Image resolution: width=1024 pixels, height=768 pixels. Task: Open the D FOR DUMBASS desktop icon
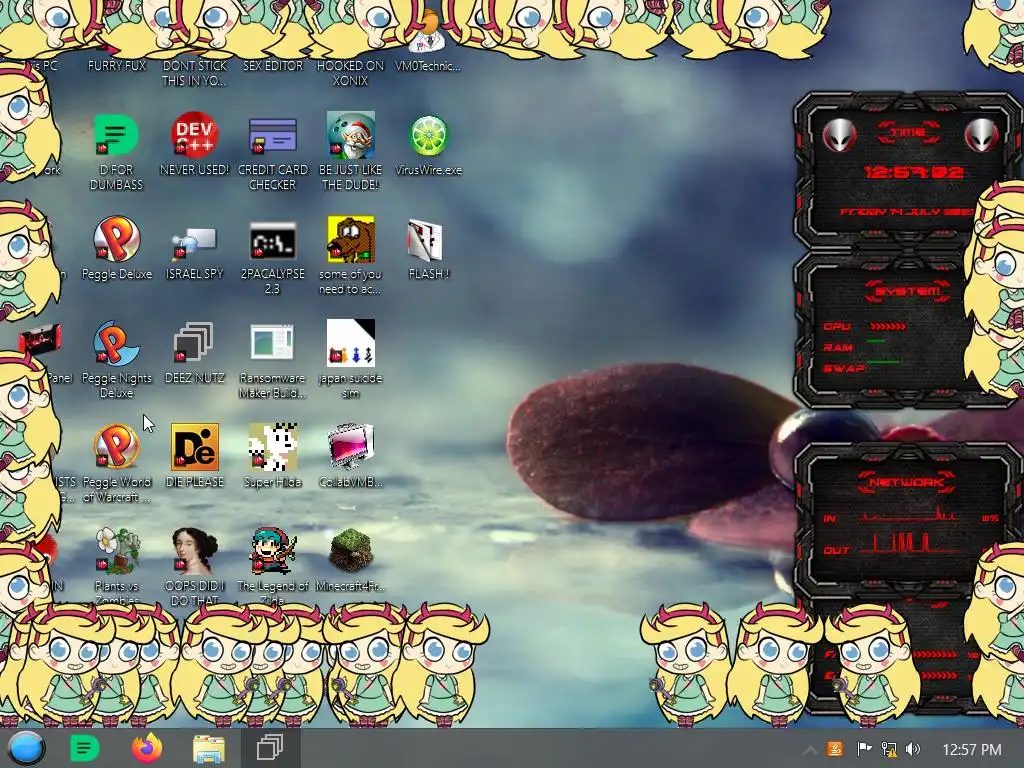click(x=116, y=136)
